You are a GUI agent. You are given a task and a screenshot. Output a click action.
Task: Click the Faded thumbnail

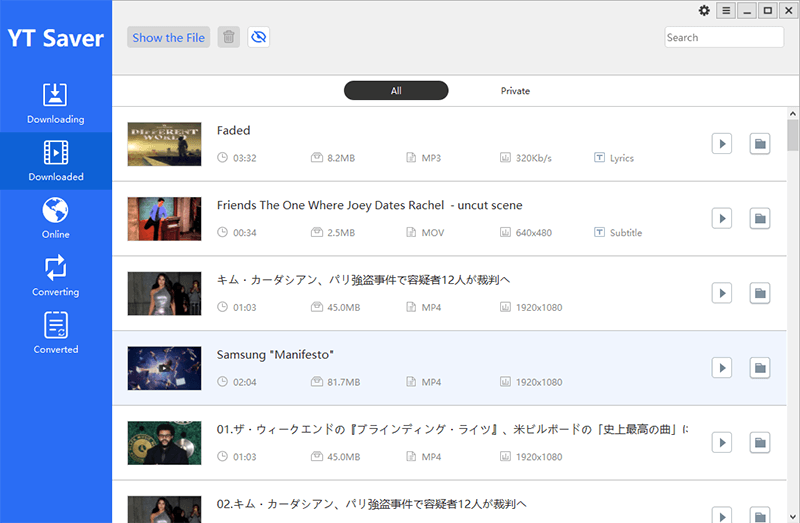tap(164, 144)
